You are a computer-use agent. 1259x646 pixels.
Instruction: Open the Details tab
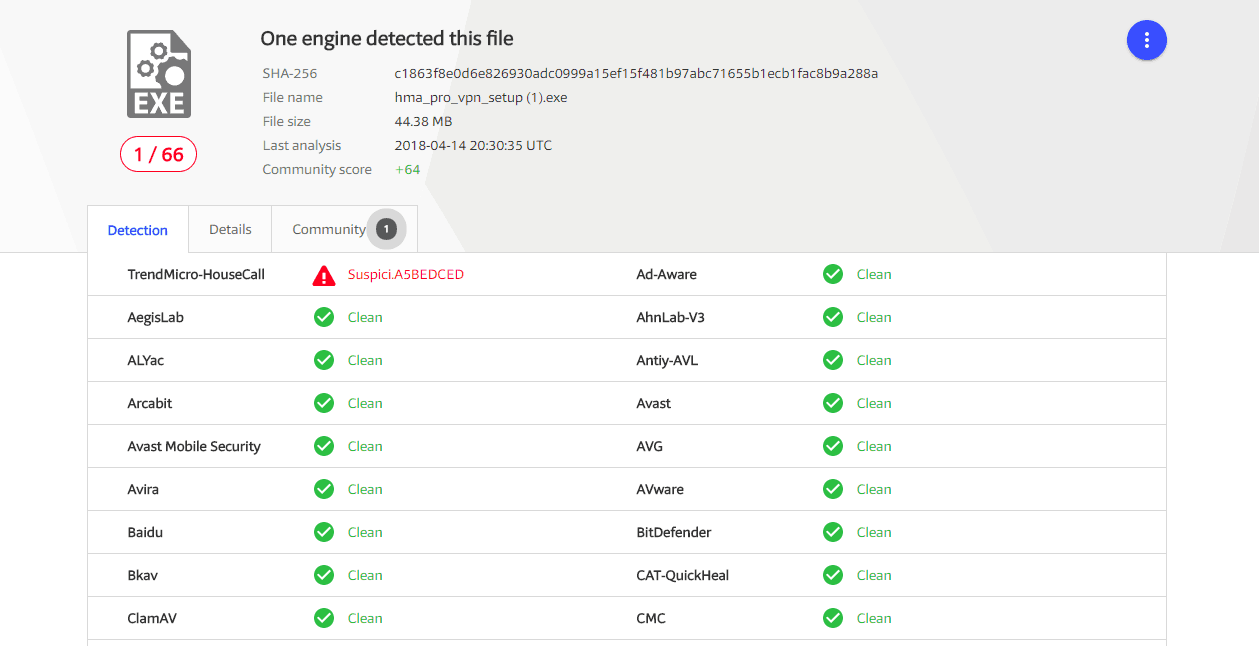(230, 229)
